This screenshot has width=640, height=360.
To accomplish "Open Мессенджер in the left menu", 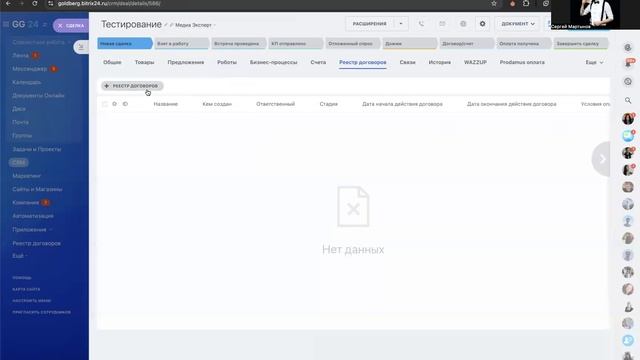I will tap(29, 69).
